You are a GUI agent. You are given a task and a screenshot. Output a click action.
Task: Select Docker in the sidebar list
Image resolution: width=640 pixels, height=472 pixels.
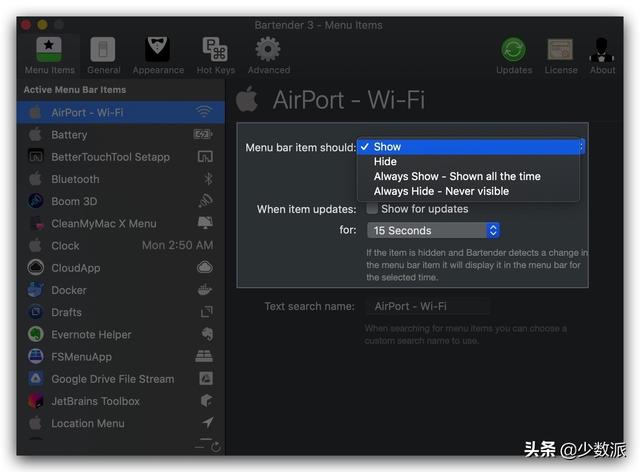(121, 290)
